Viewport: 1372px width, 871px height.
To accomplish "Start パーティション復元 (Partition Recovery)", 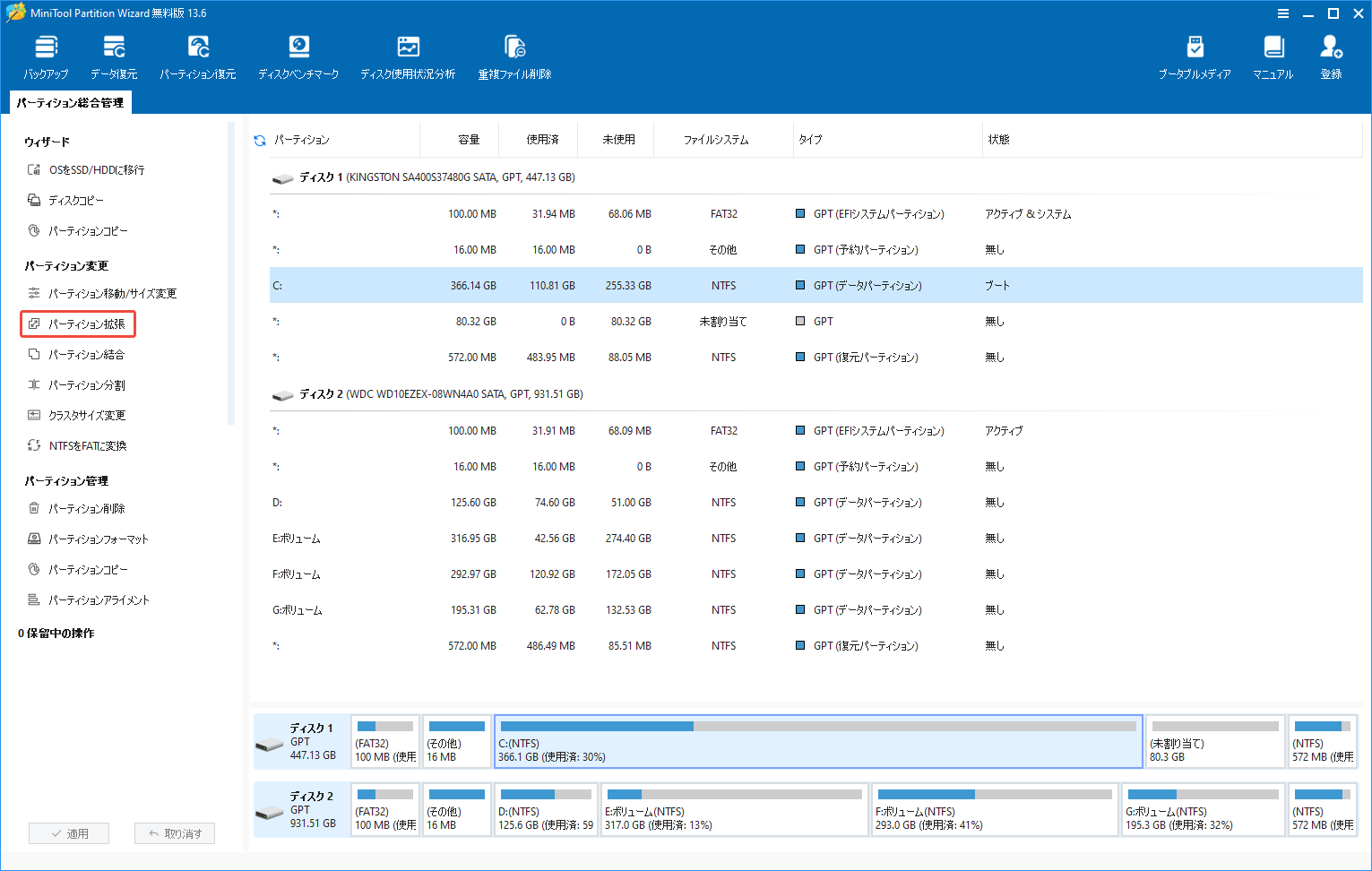I will 197,56.
